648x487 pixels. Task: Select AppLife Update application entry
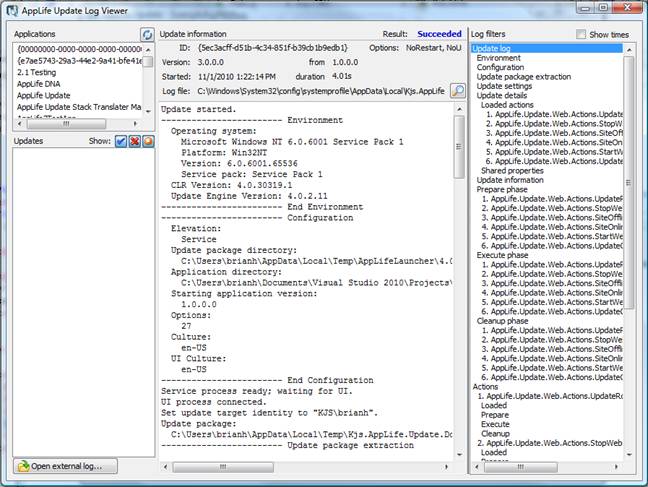click(43, 95)
